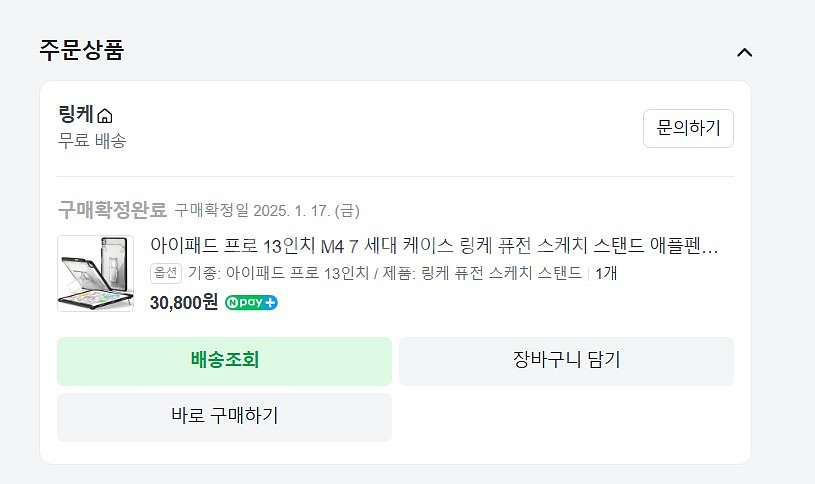The width and height of the screenshot is (815, 484).
Task: Select the 구매확정완료 status text
Action: 112,210
